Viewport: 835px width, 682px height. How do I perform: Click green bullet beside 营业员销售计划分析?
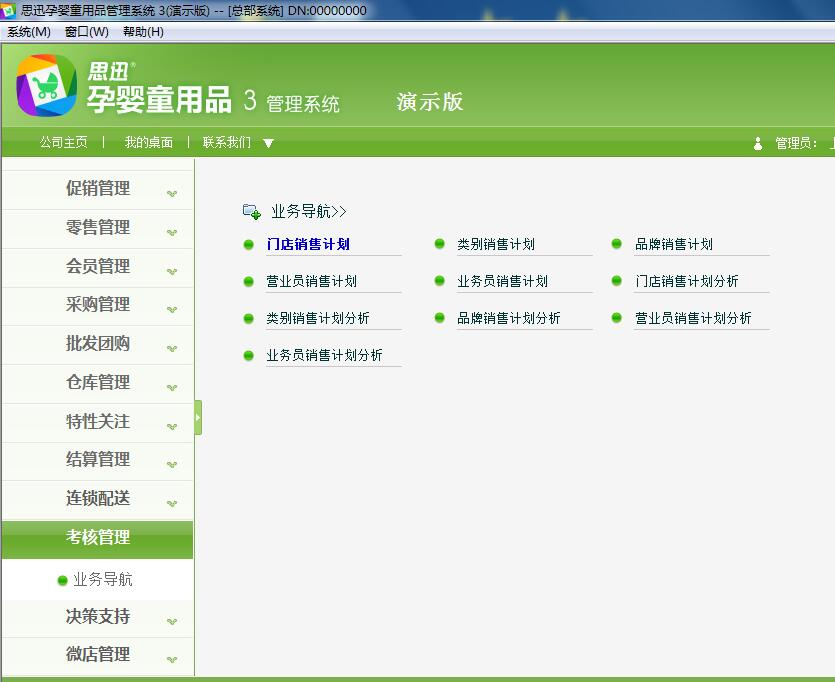pos(617,318)
